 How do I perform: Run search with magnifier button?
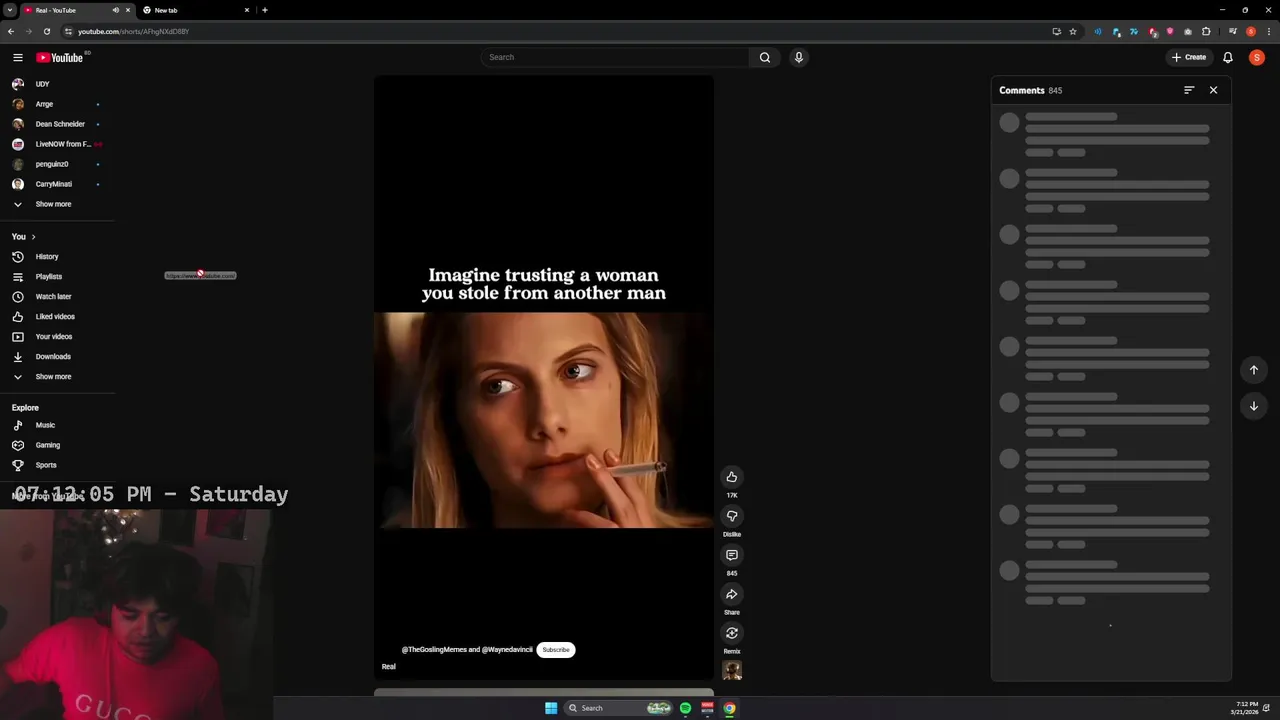click(x=765, y=57)
